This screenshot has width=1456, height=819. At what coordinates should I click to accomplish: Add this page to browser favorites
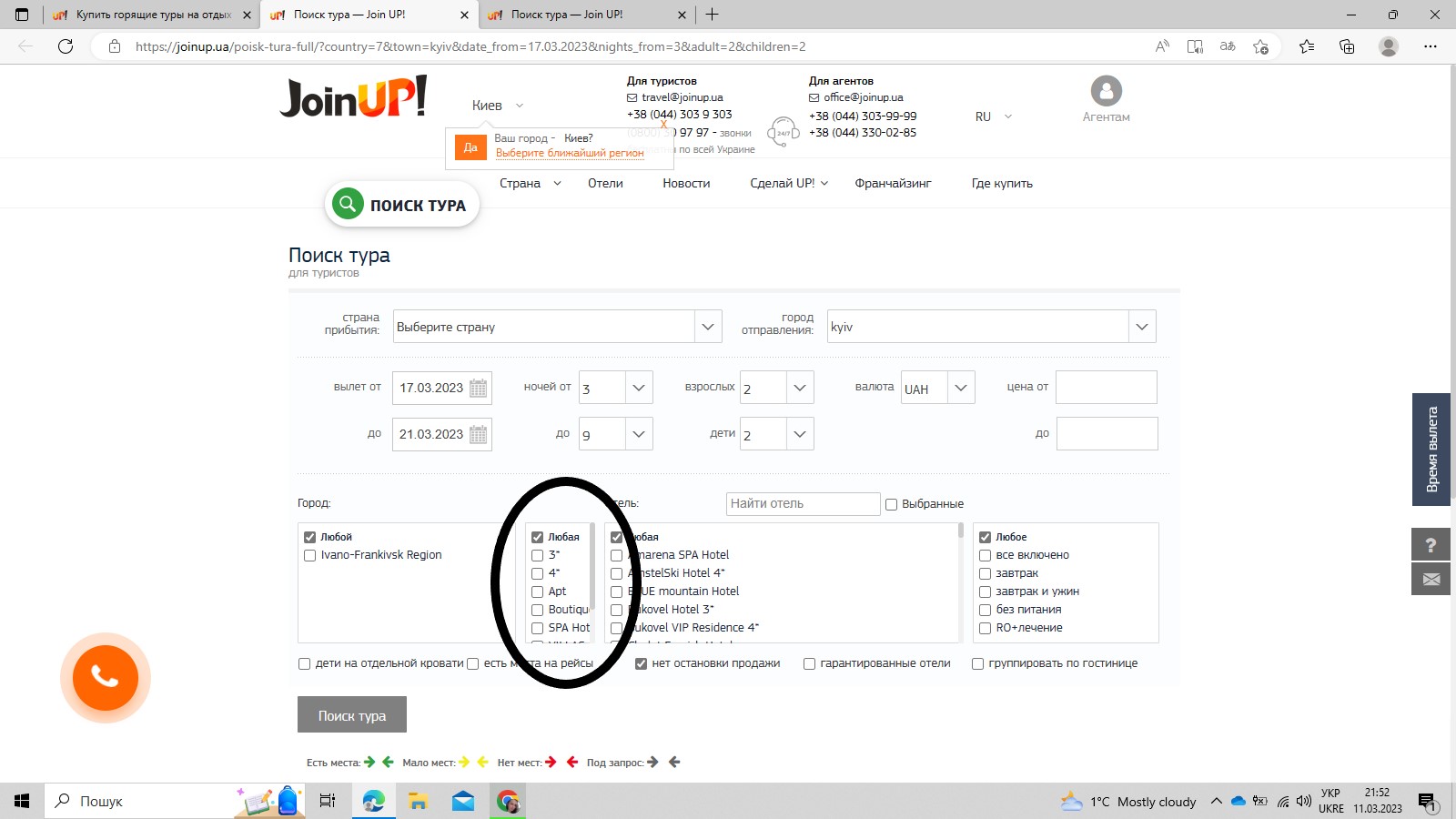(1260, 46)
